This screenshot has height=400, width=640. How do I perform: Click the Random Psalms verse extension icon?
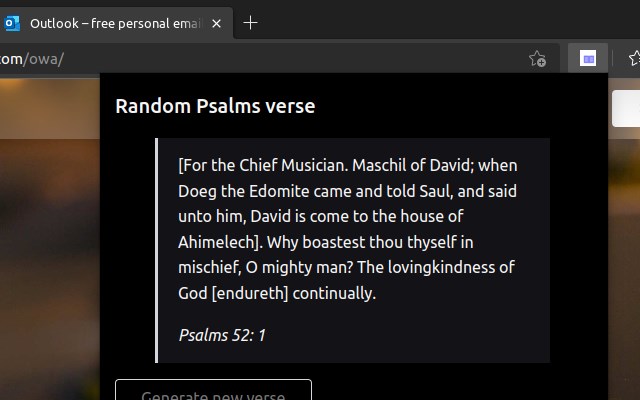coord(588,59)
